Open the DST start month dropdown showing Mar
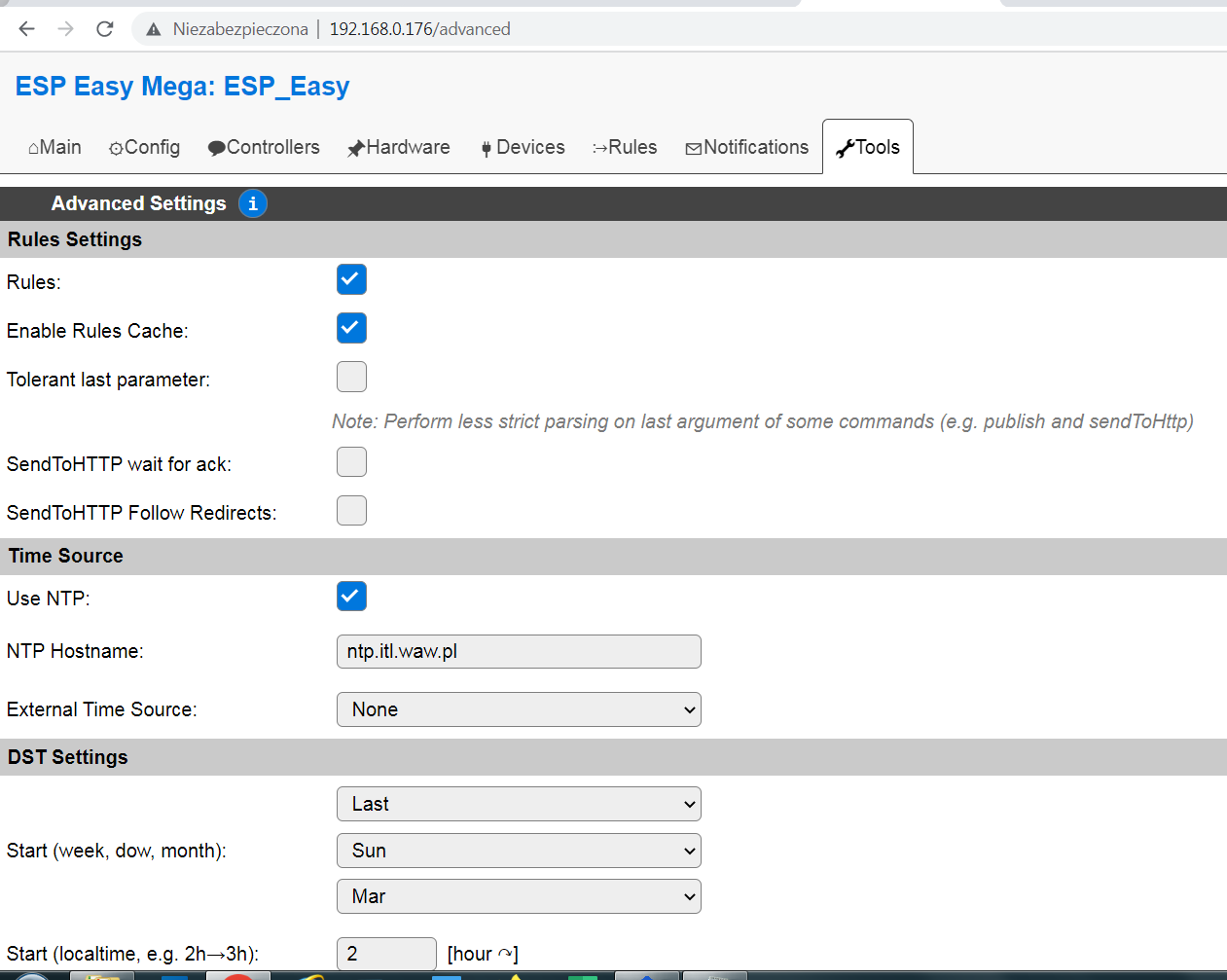1227x980 pixels. pos(519,896)
